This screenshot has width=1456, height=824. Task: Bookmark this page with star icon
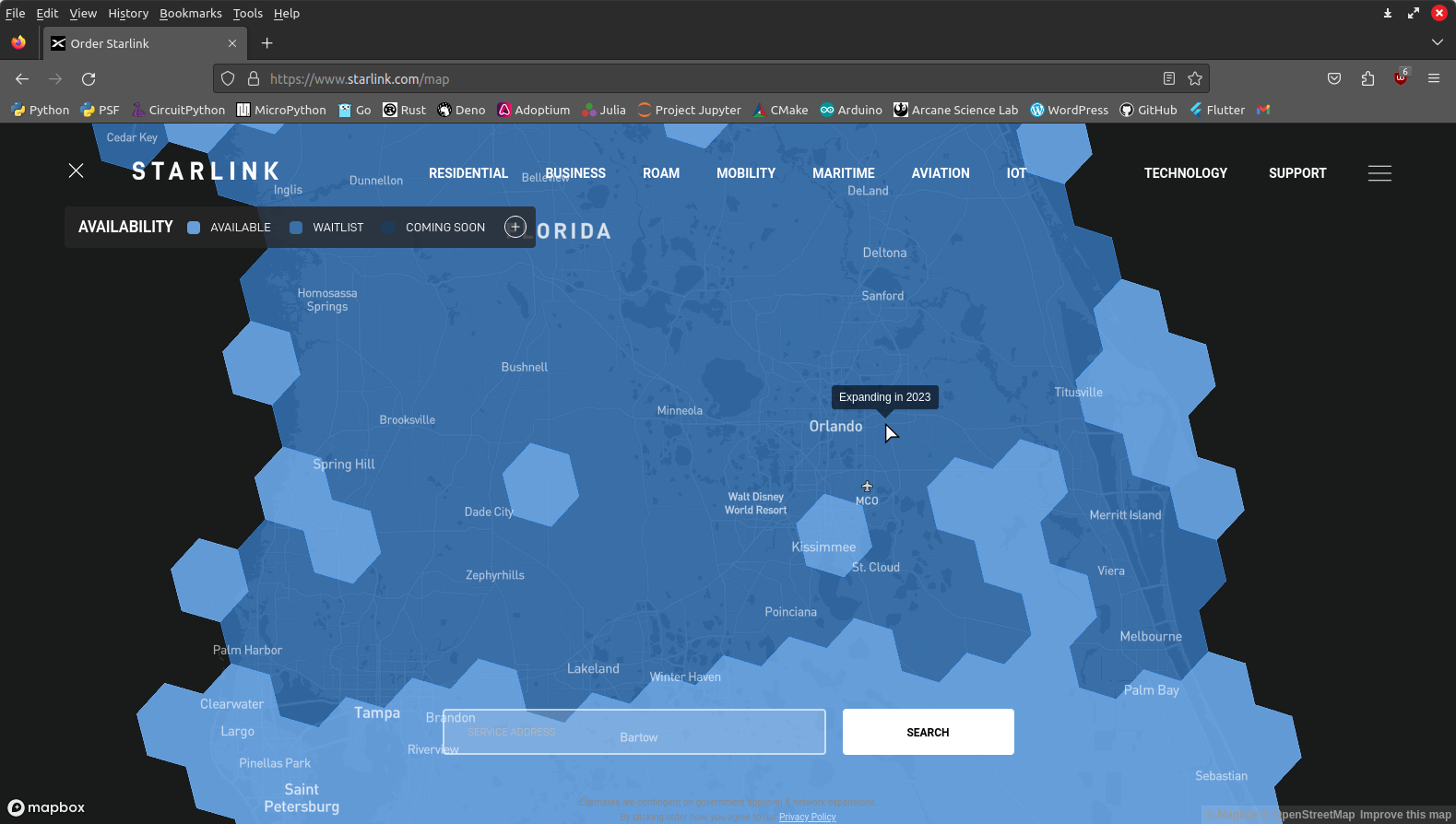tap(1195, 78)
